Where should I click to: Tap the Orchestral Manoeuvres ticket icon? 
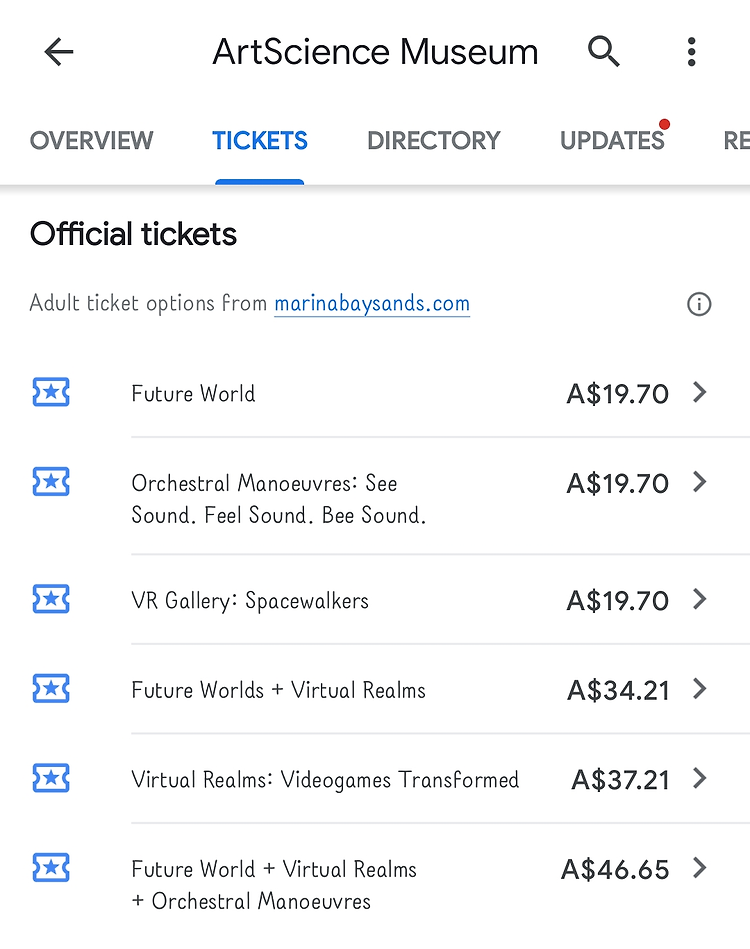point(51,482)
